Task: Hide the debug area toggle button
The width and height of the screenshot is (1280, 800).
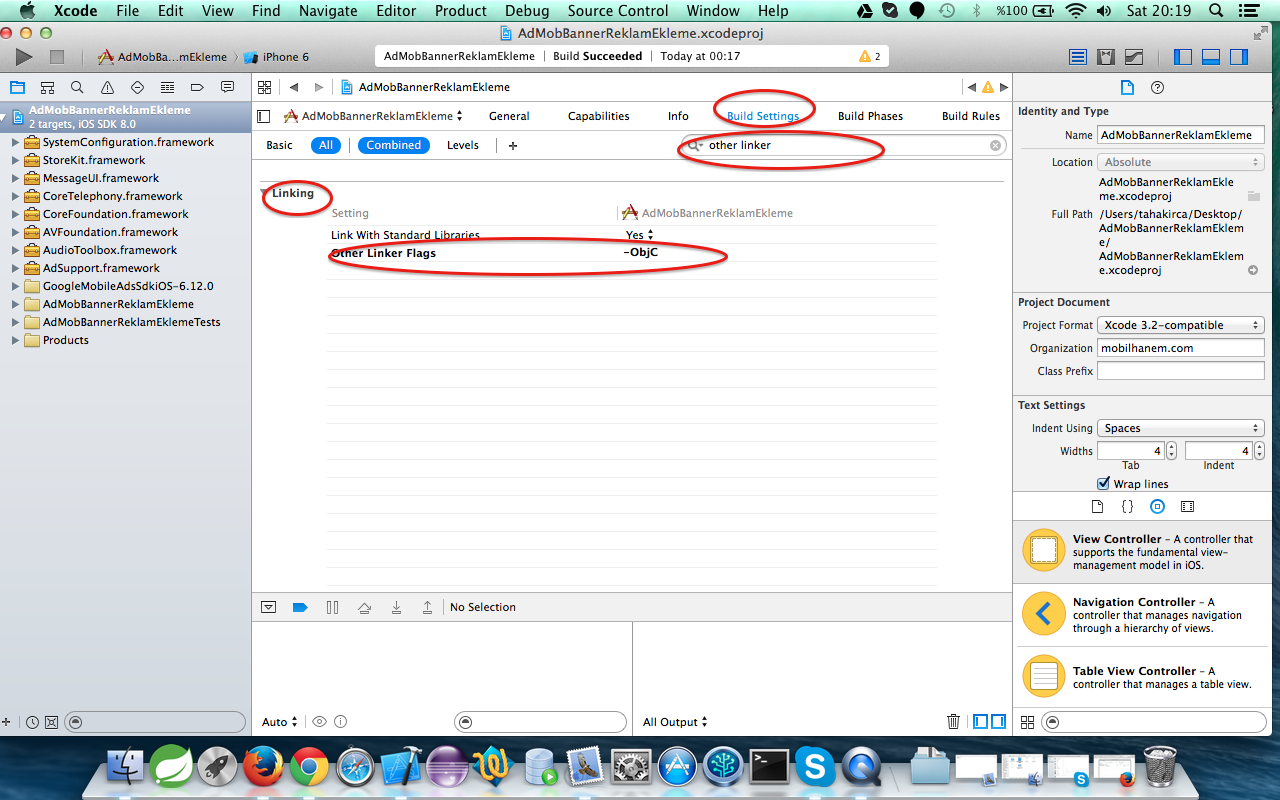Action: (x=268, y=607)
